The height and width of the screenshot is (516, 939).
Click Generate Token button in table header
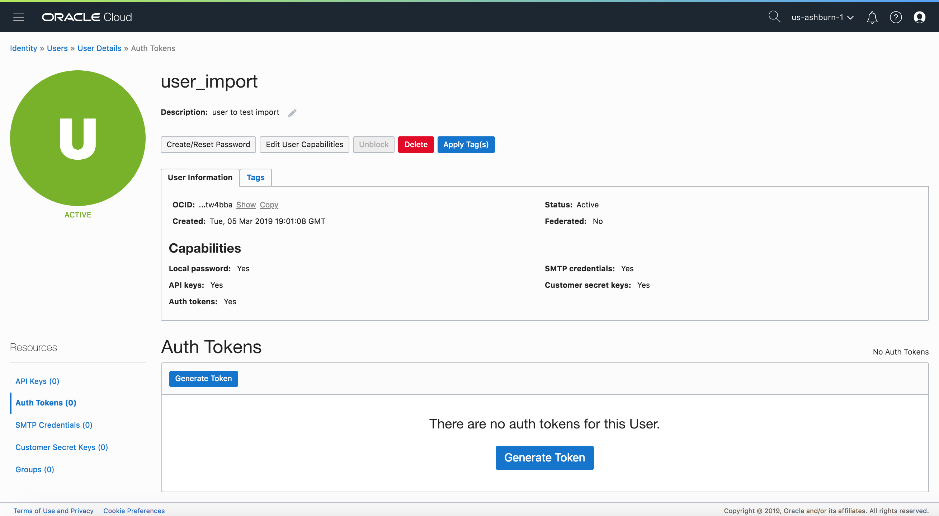pos(204,379)
